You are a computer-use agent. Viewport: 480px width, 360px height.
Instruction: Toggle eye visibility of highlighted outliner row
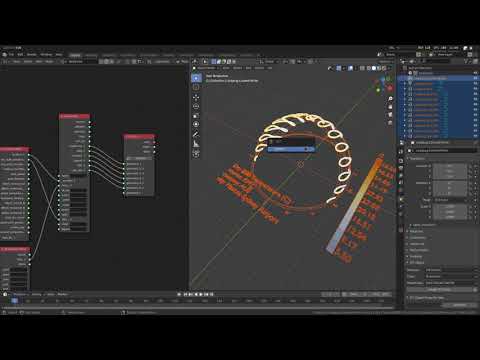coord(475,78)
